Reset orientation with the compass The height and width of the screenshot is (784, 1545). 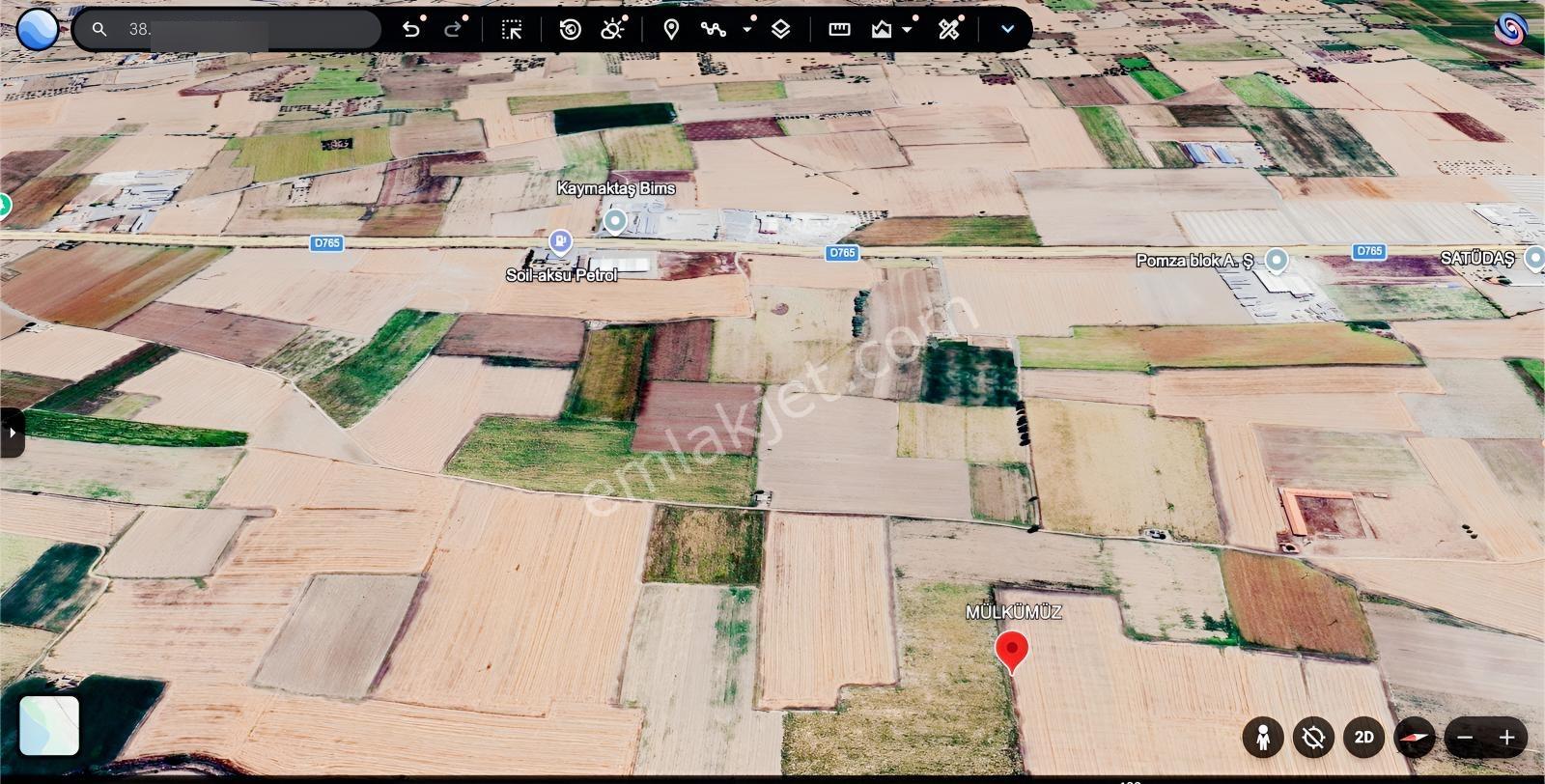coord(1414,739)
